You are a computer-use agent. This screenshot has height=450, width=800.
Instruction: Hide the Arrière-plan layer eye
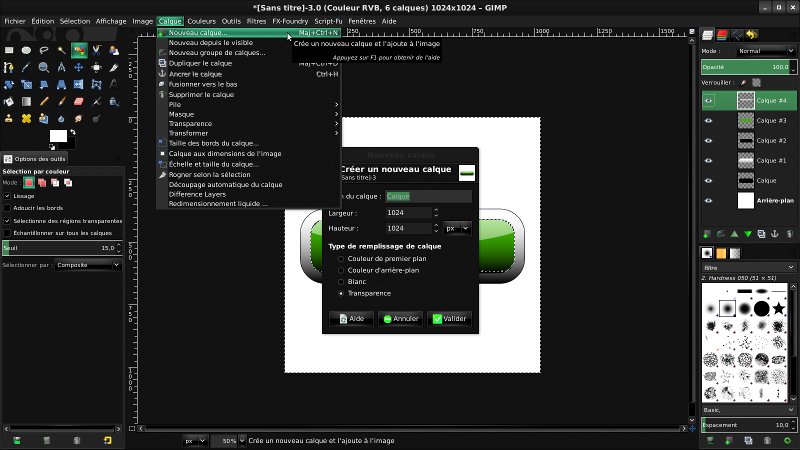(x=708, y=201)
